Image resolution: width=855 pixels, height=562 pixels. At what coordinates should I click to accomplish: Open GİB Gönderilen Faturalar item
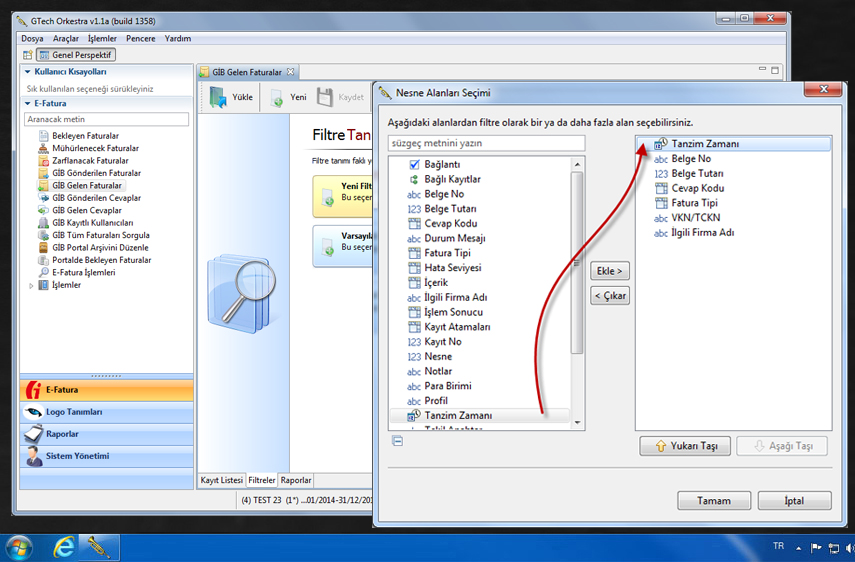[90, 173]
